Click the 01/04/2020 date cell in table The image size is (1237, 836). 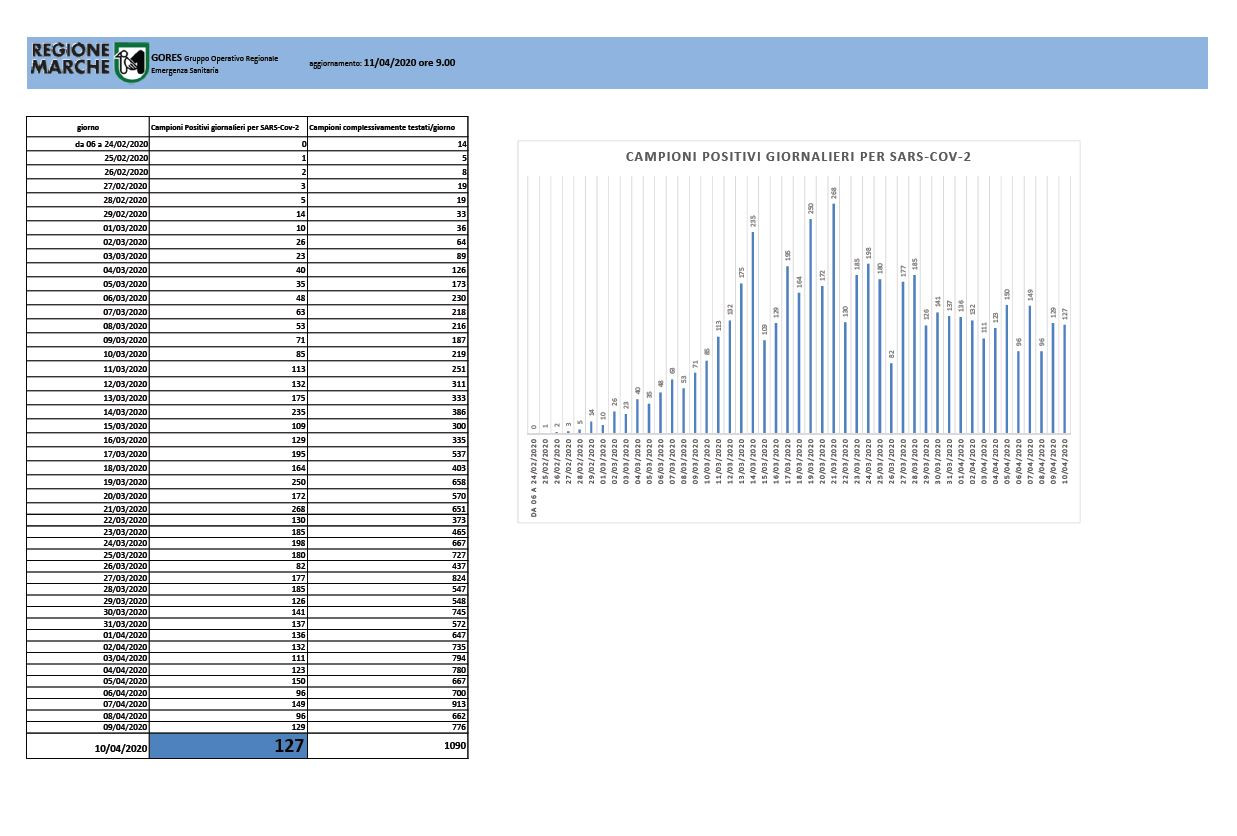pyautogui.click(x=87, y=635)
